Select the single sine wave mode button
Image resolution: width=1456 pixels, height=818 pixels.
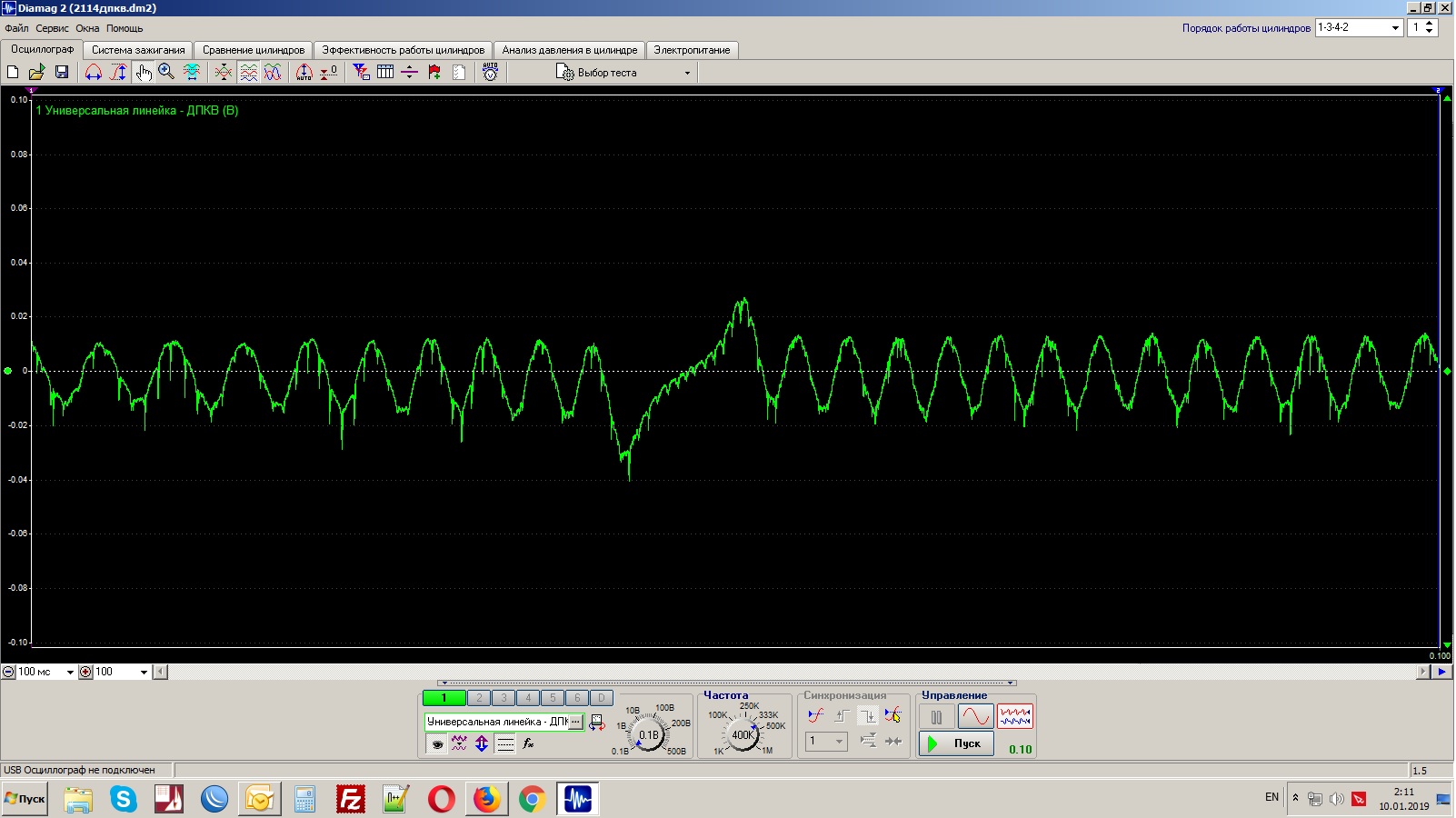pyautogui.click(x=975, y=717)
